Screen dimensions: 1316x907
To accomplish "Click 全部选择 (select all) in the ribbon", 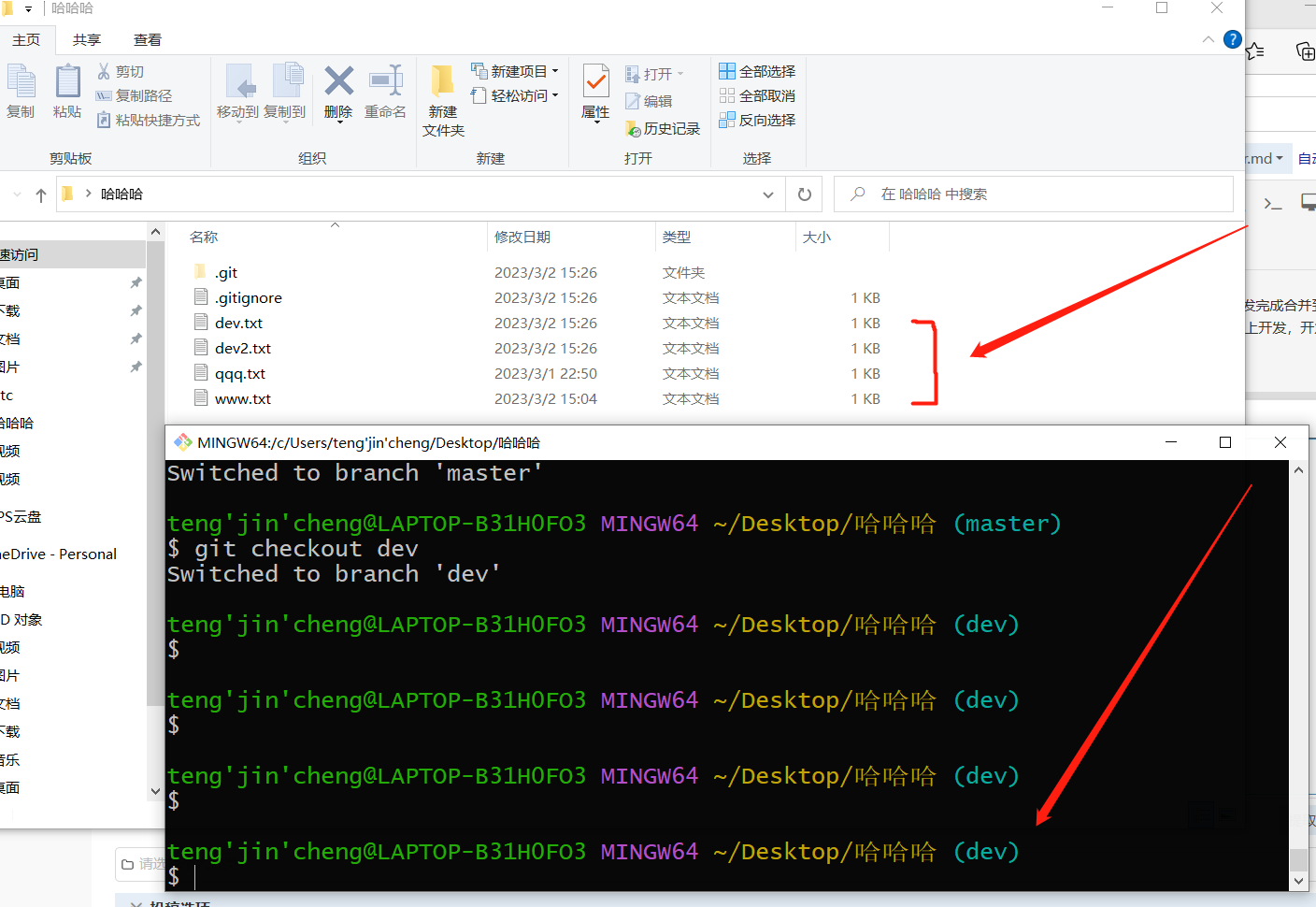I will click(757, 71).
